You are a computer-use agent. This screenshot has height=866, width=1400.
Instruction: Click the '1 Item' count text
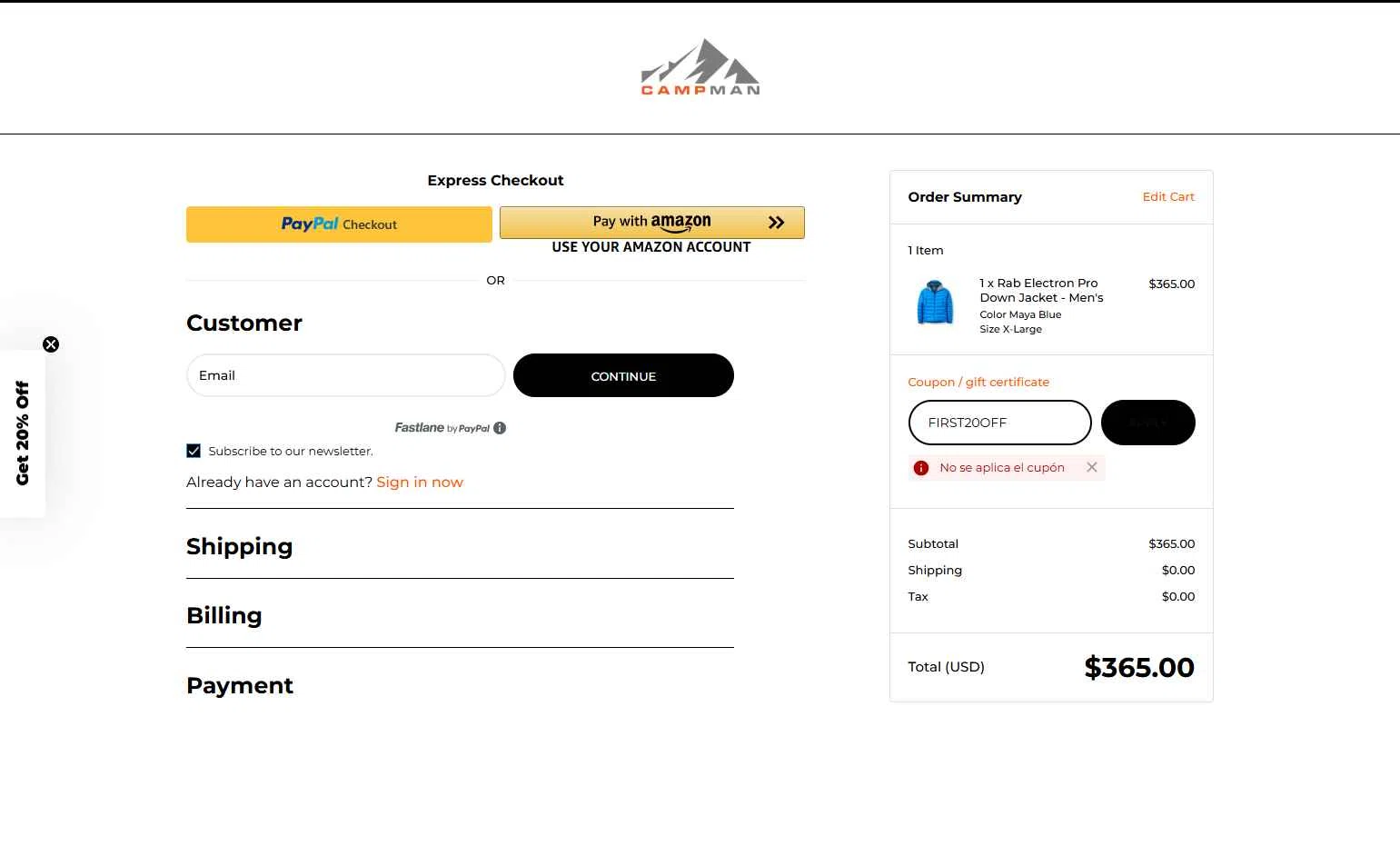click(x=926, y=250)
